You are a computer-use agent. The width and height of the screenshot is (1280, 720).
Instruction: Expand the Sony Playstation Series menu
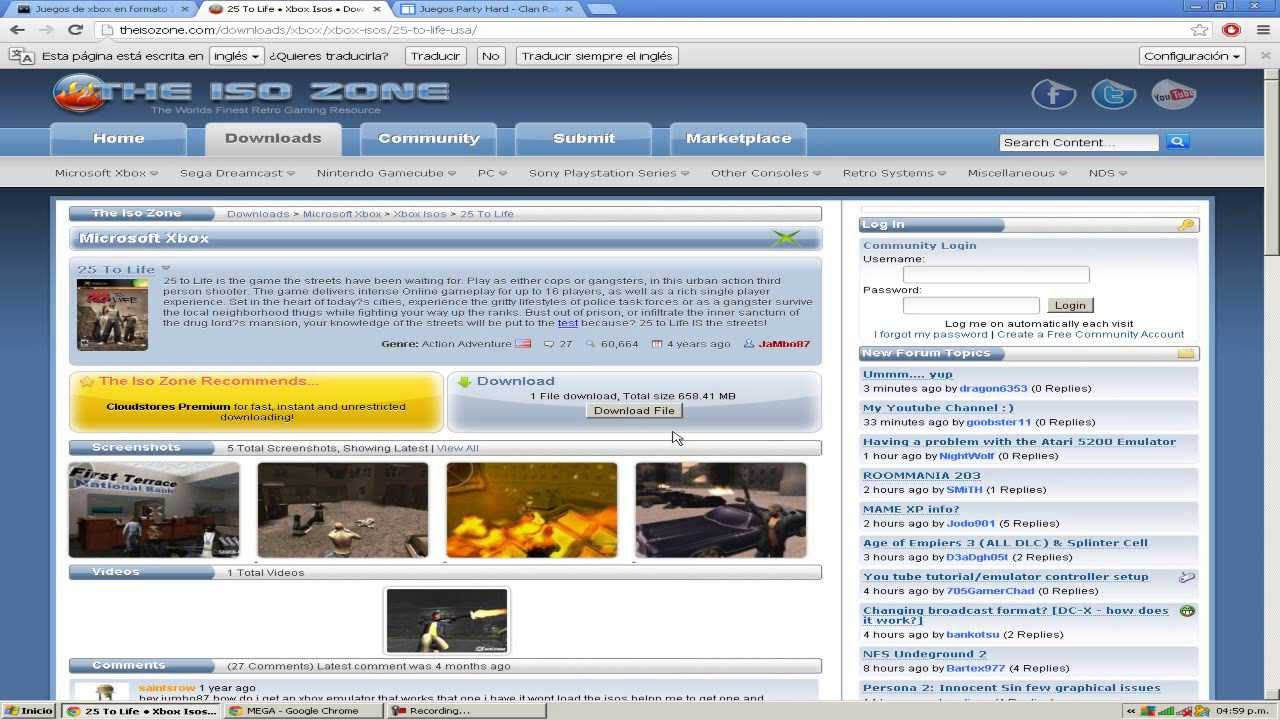(609, 173)
